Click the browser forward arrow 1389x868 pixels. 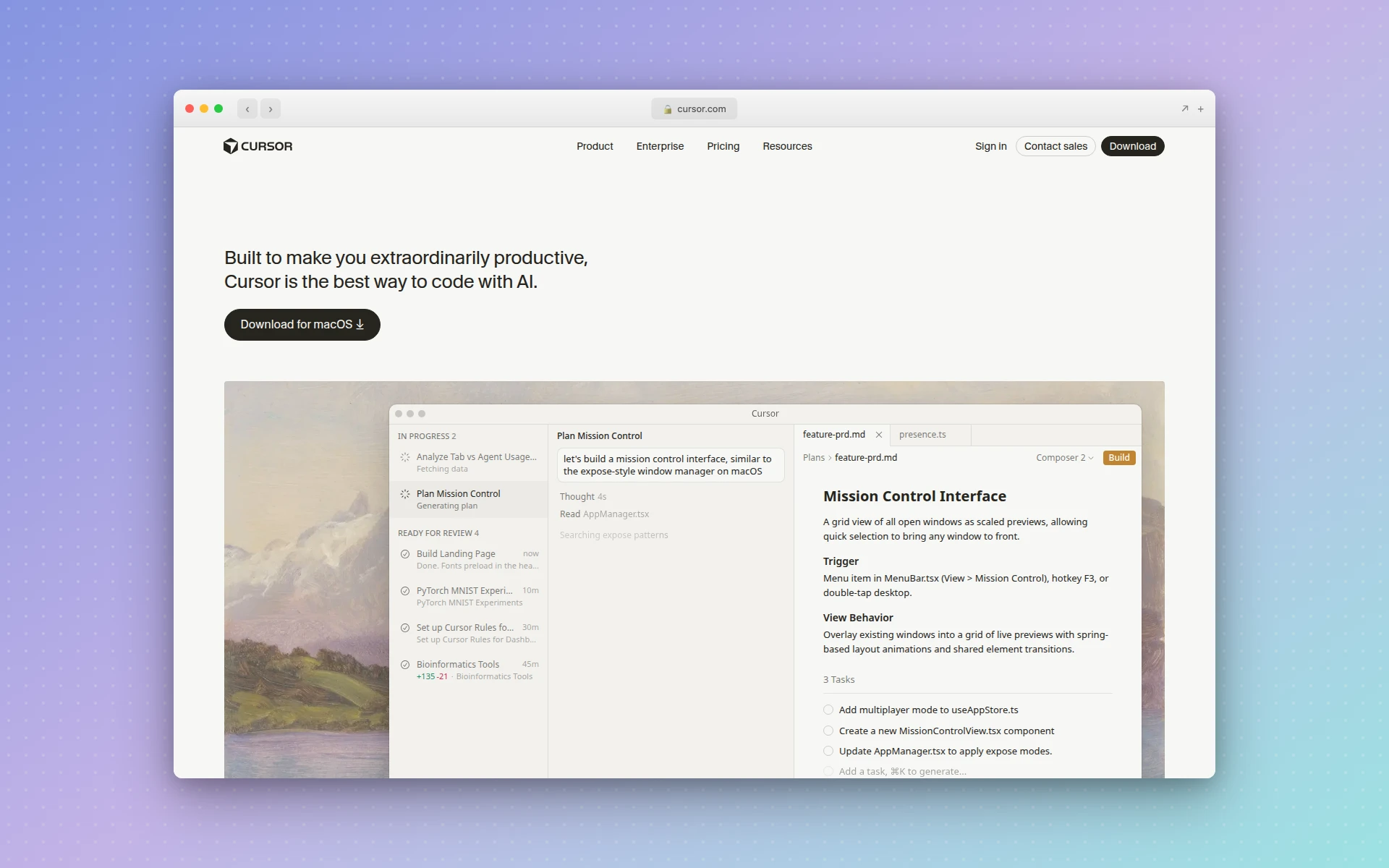271,109
